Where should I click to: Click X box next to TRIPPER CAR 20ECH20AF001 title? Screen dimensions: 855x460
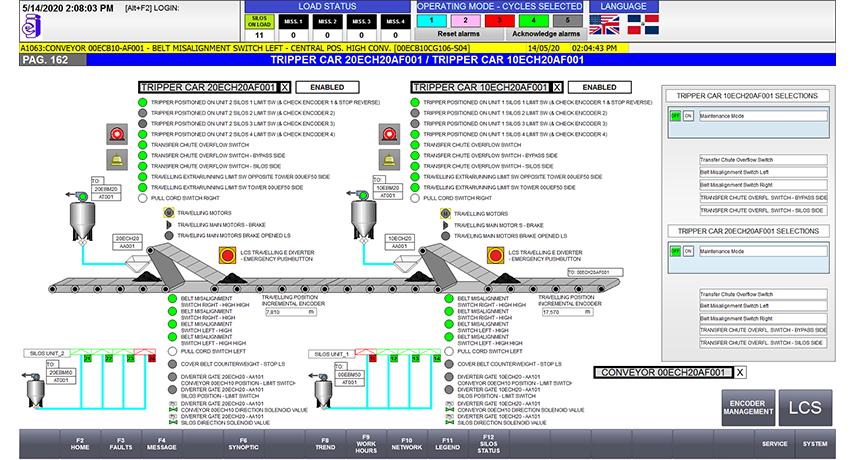coord(285,87)
